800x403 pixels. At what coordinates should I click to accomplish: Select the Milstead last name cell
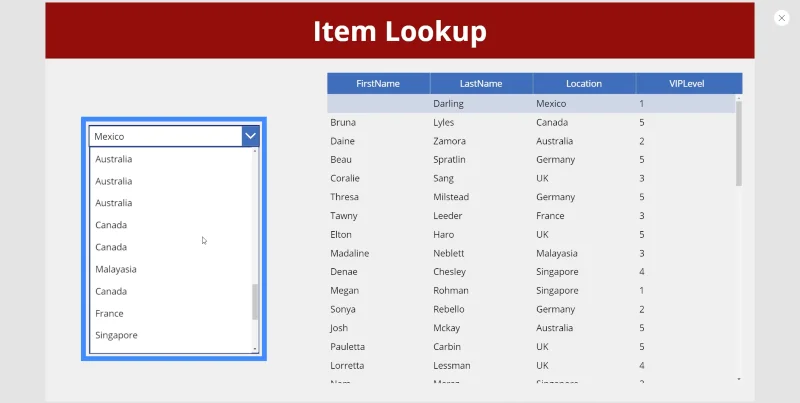click(451, 197)
